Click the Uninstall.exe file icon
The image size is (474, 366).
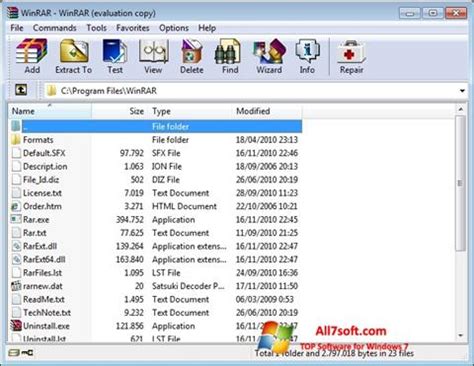[16, 326]
